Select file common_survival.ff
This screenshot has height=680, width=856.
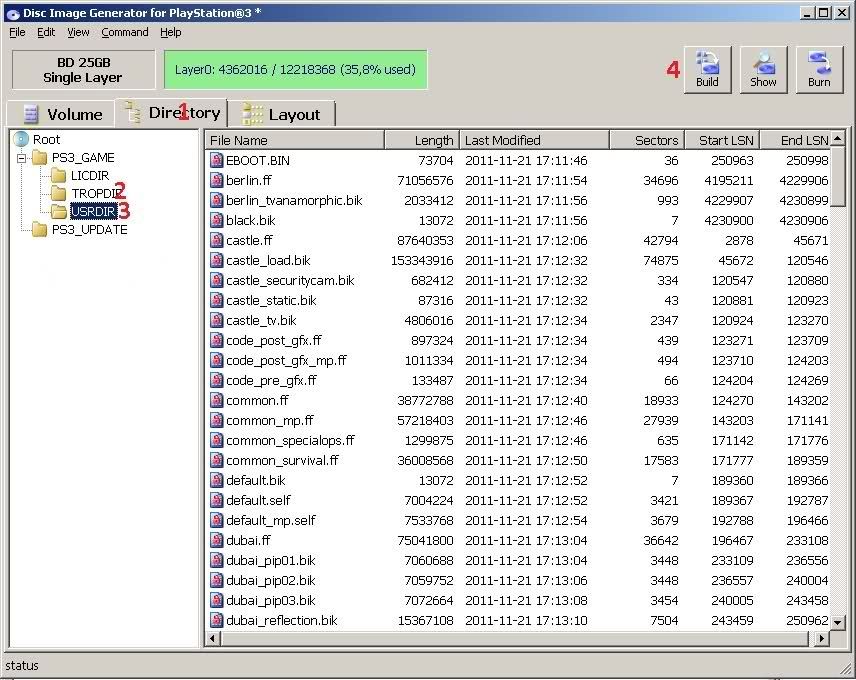point(282,460)
